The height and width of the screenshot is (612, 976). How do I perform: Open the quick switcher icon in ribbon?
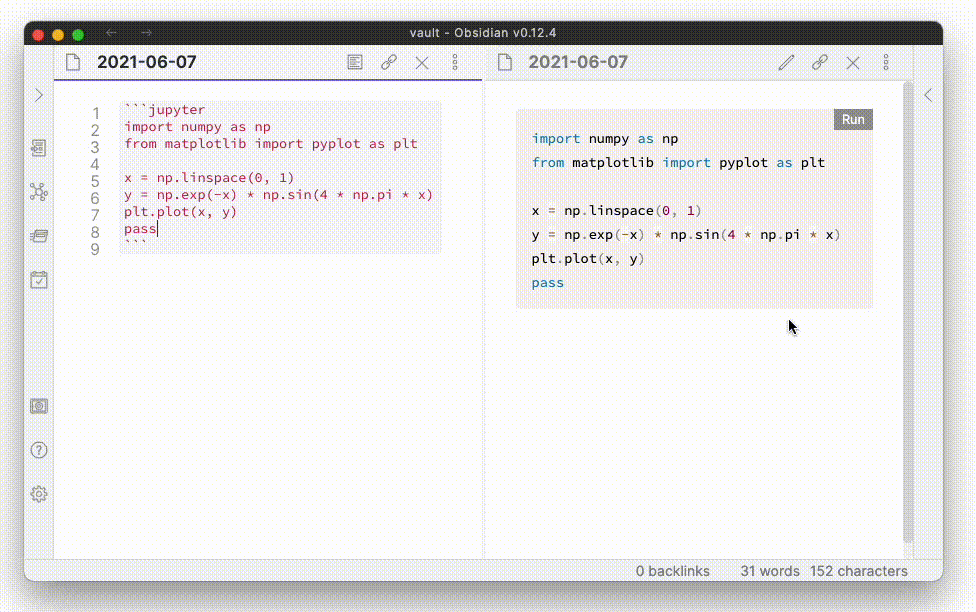[39, 148]
